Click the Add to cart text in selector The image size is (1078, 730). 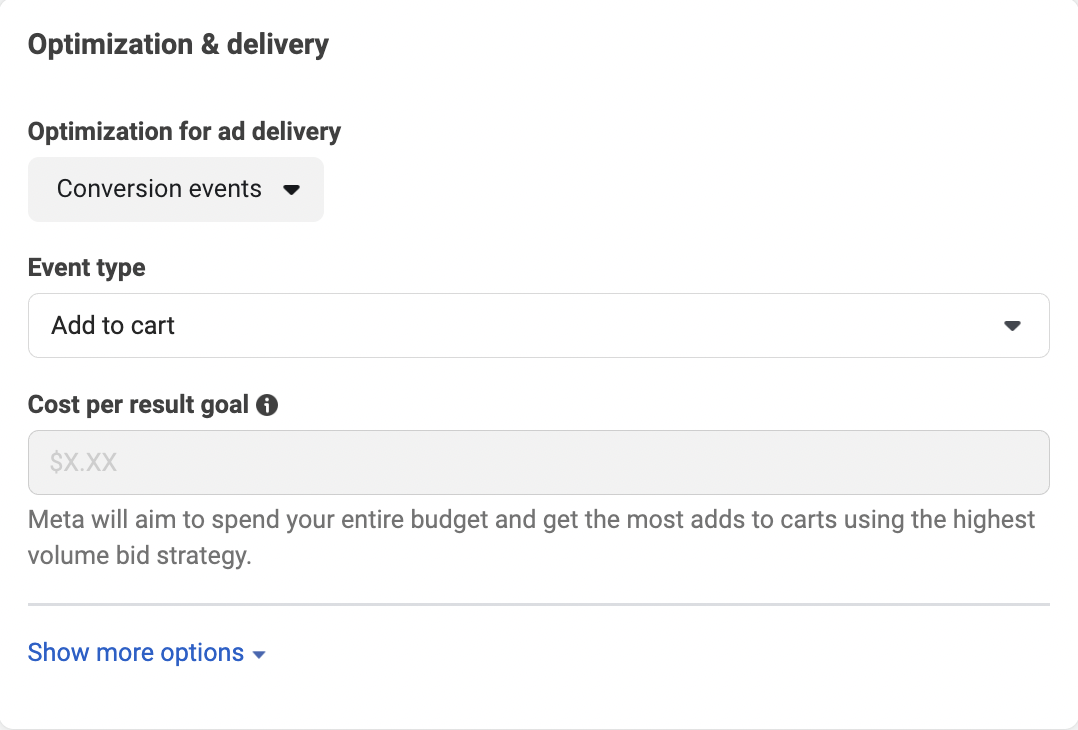point(113,325)
